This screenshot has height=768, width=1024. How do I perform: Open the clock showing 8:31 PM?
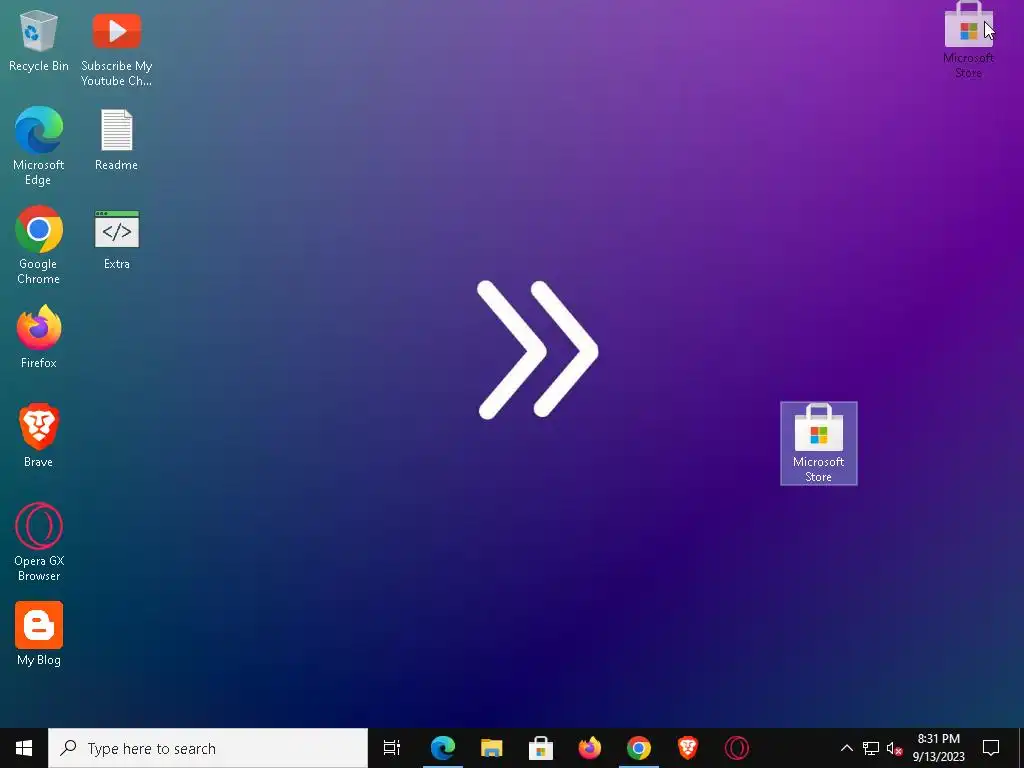click(x=938, y=748)
